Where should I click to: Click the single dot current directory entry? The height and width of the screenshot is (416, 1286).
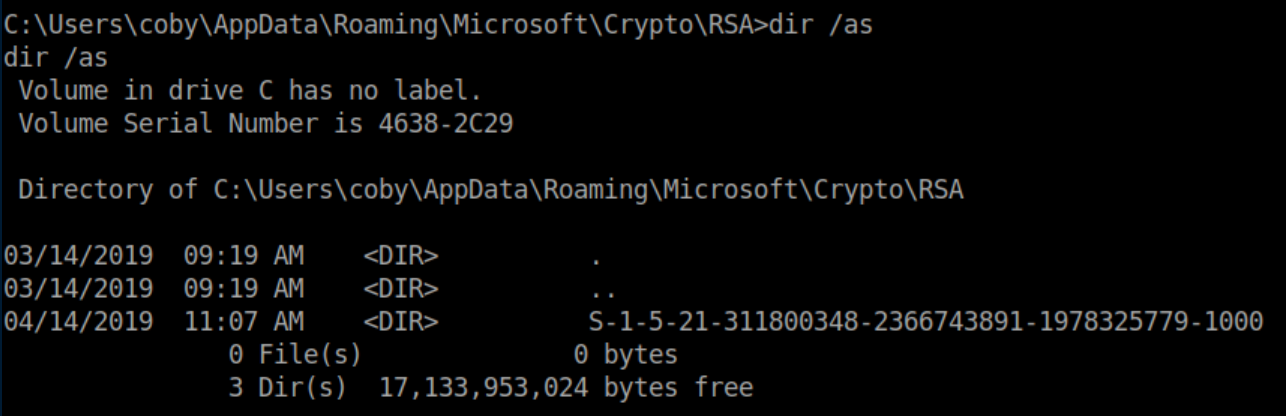pyautogui.click(x=596, y=258)
